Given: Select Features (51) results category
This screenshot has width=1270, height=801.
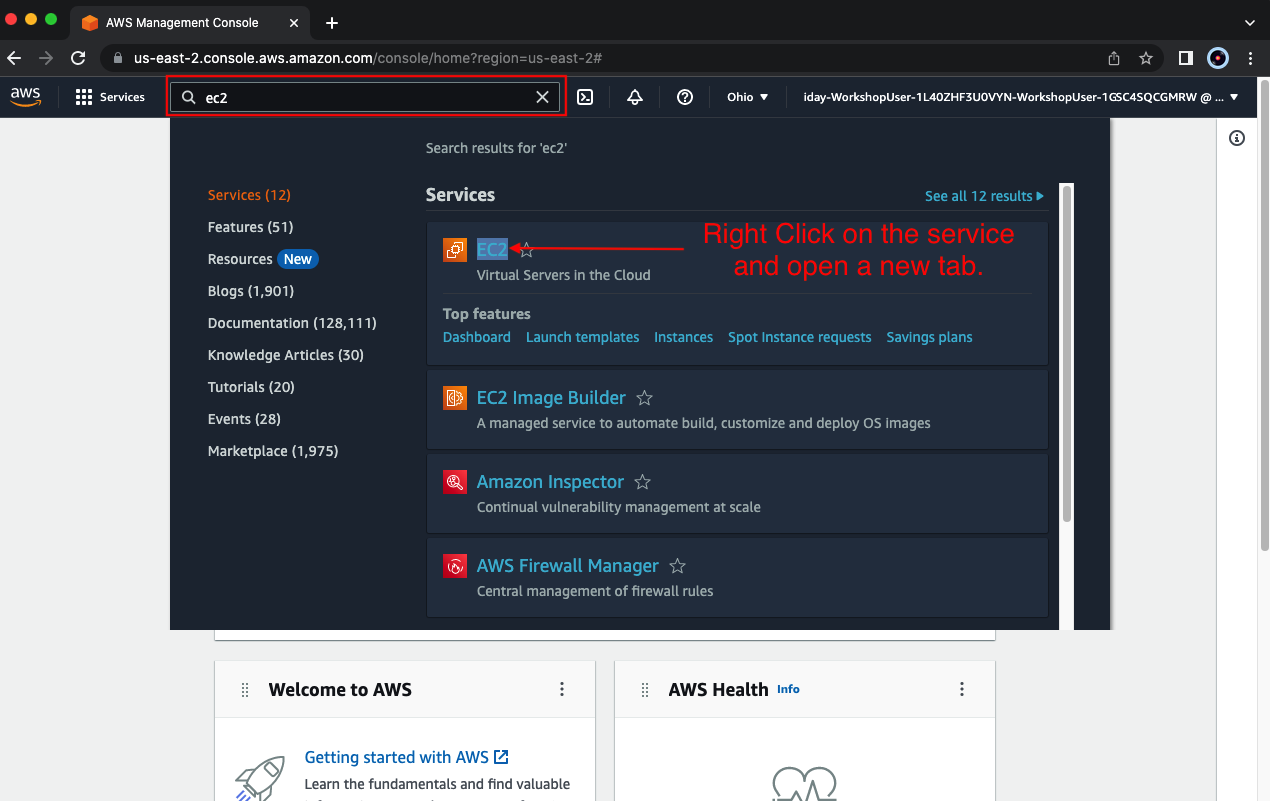Looking at the screenshot, I should tap(250, 227).
